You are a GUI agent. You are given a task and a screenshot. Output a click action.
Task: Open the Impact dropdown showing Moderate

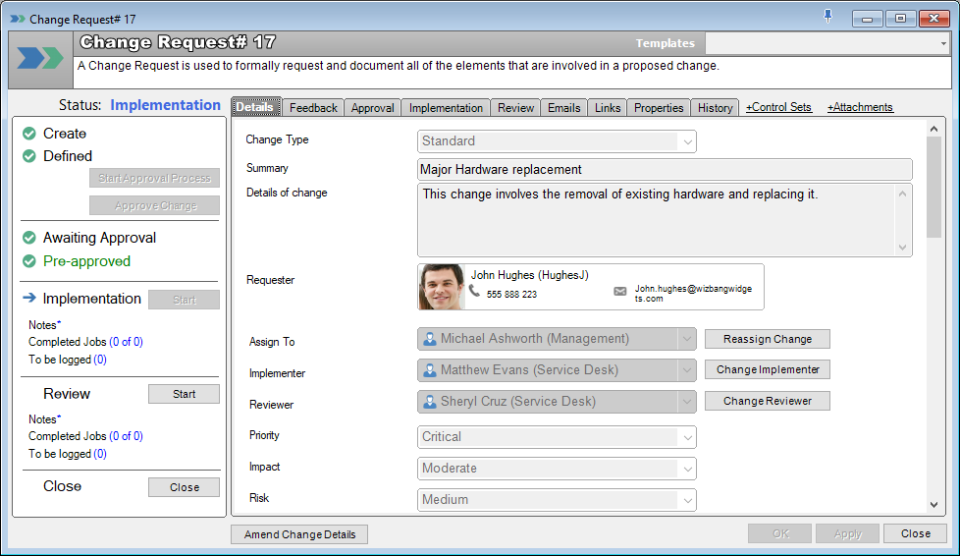[x=688, y=468]
